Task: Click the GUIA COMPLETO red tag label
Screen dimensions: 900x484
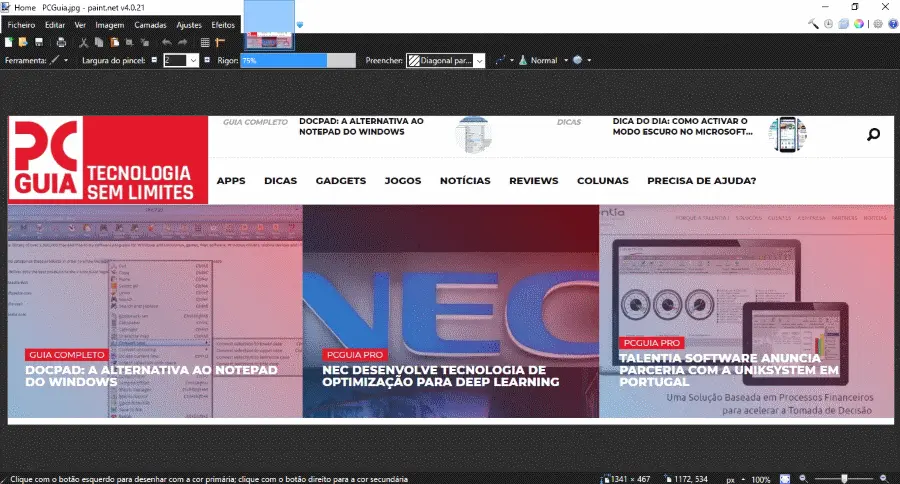Action: (x=67, y=355)
